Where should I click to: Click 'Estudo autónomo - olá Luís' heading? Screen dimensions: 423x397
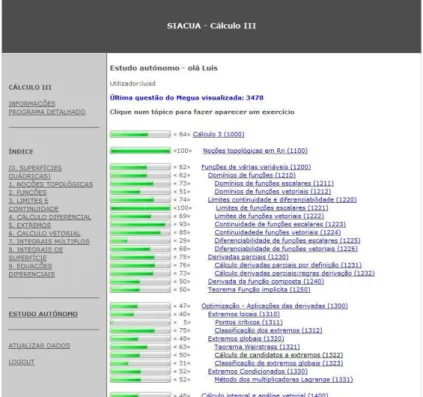click(164, 68)
